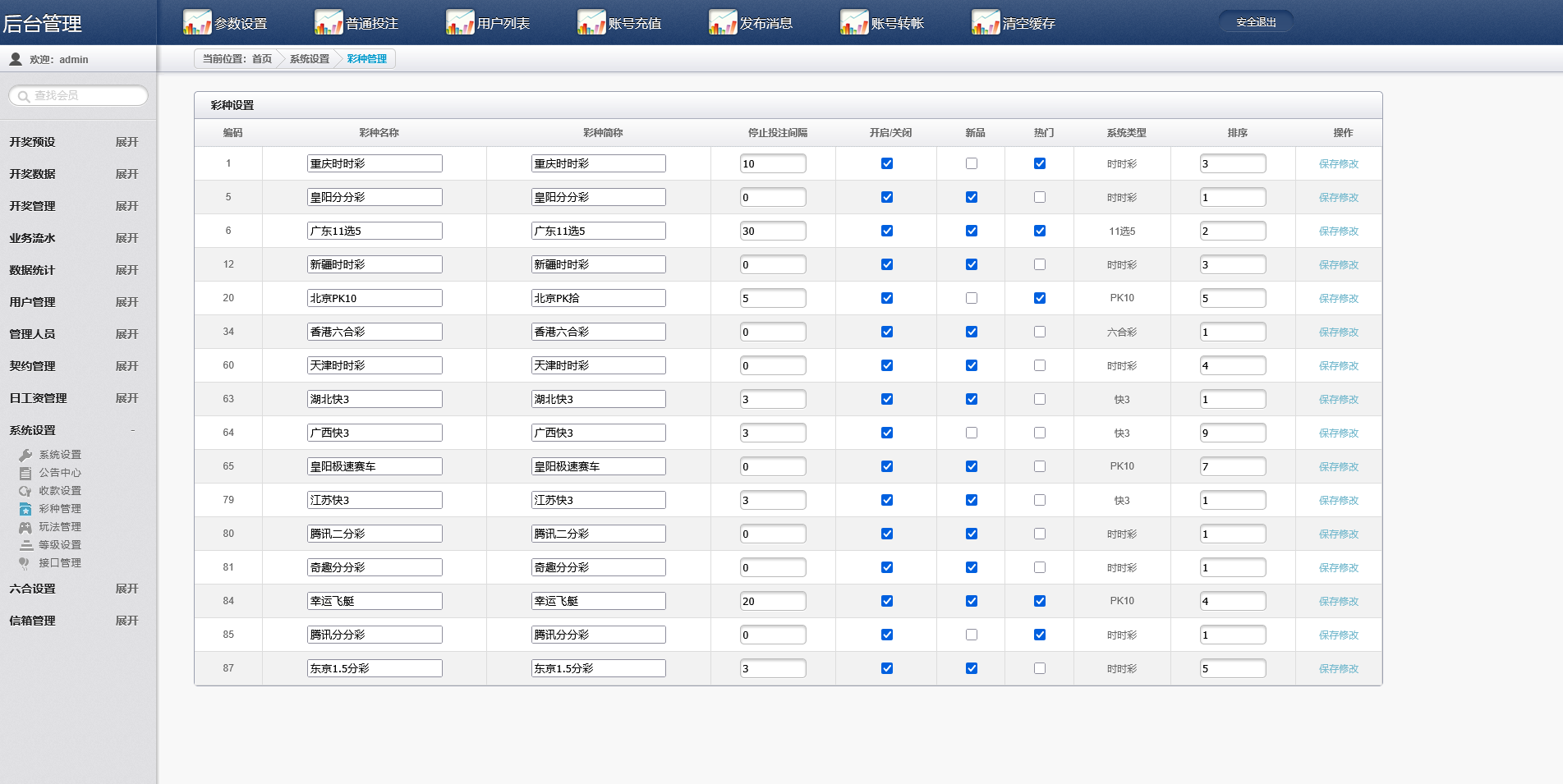Screen dimensions: 1563x784
Task: Expand the 管理人员 sidebar section
Action: pos(126,334)
